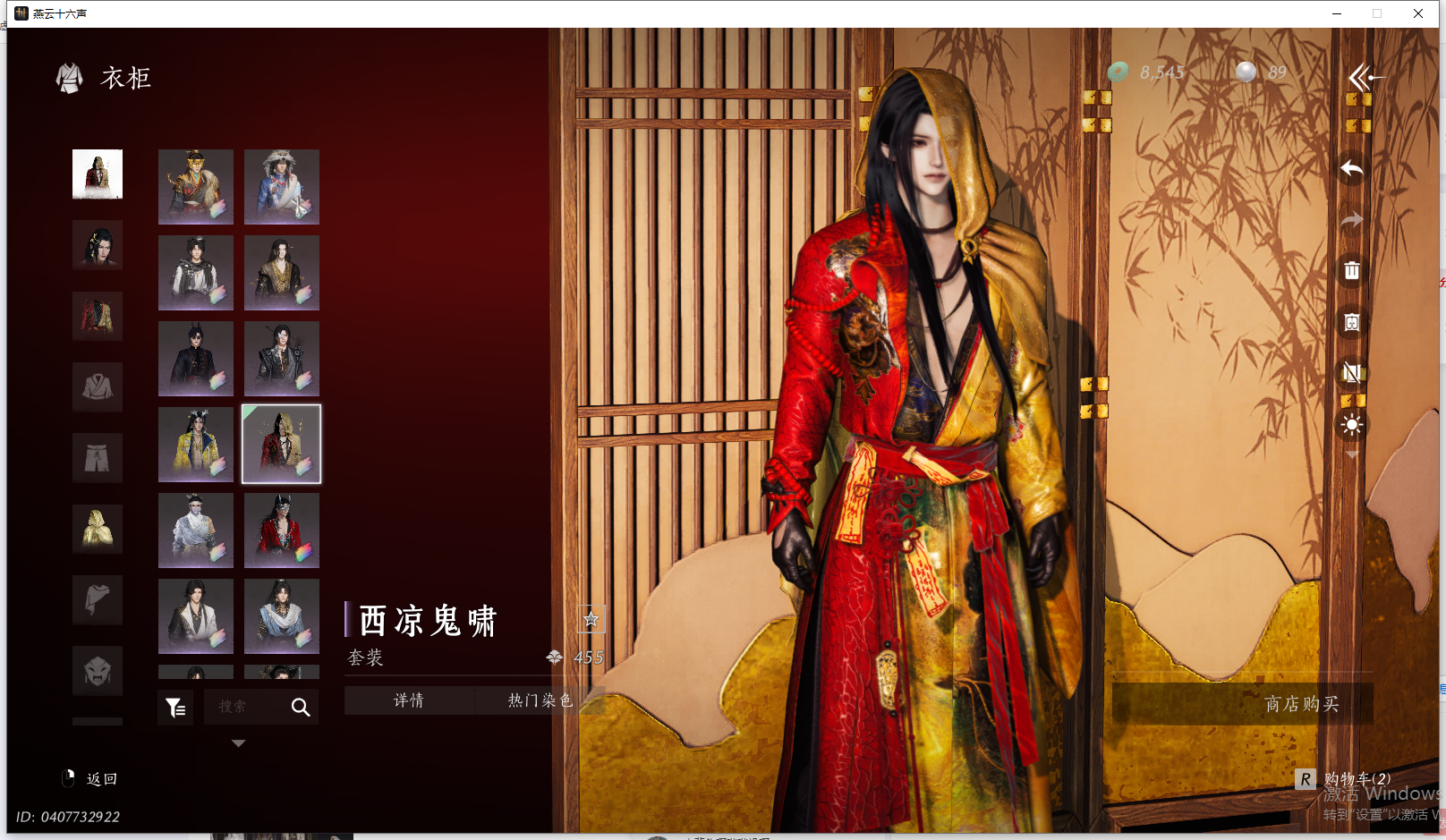
Task: Expand outfit list with bottom down arrow
Action: [x=238, y=743]
